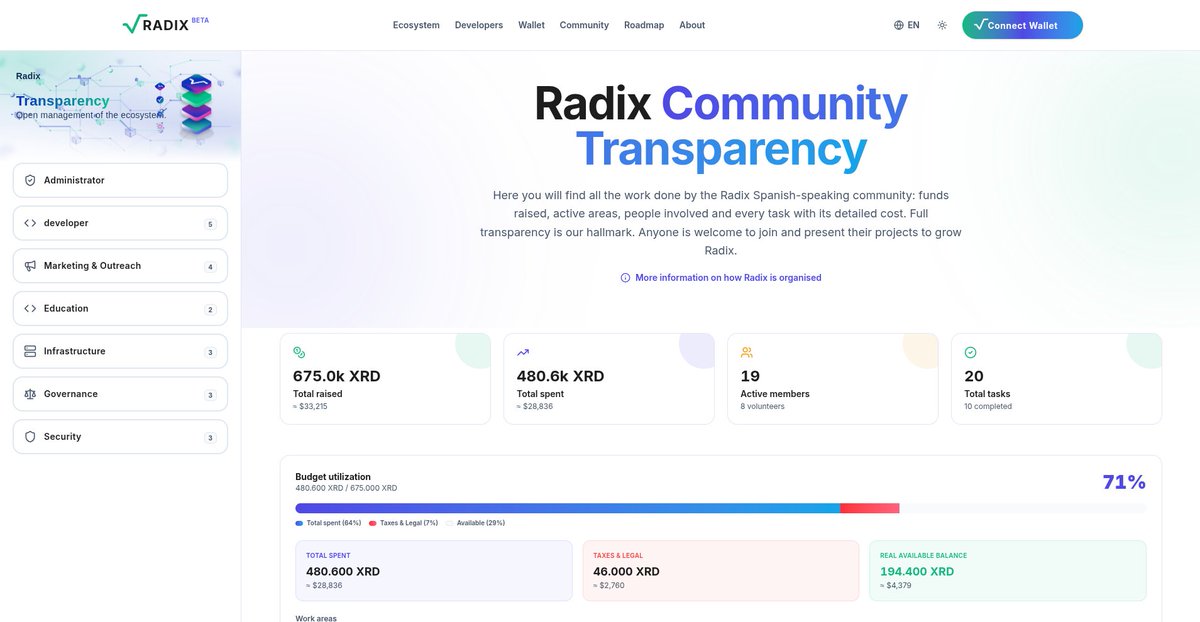The image size is (1200, 622).
Task: Open the TOTAL SPENT 480.600 XRD card
Action: [x=434, y=571]
